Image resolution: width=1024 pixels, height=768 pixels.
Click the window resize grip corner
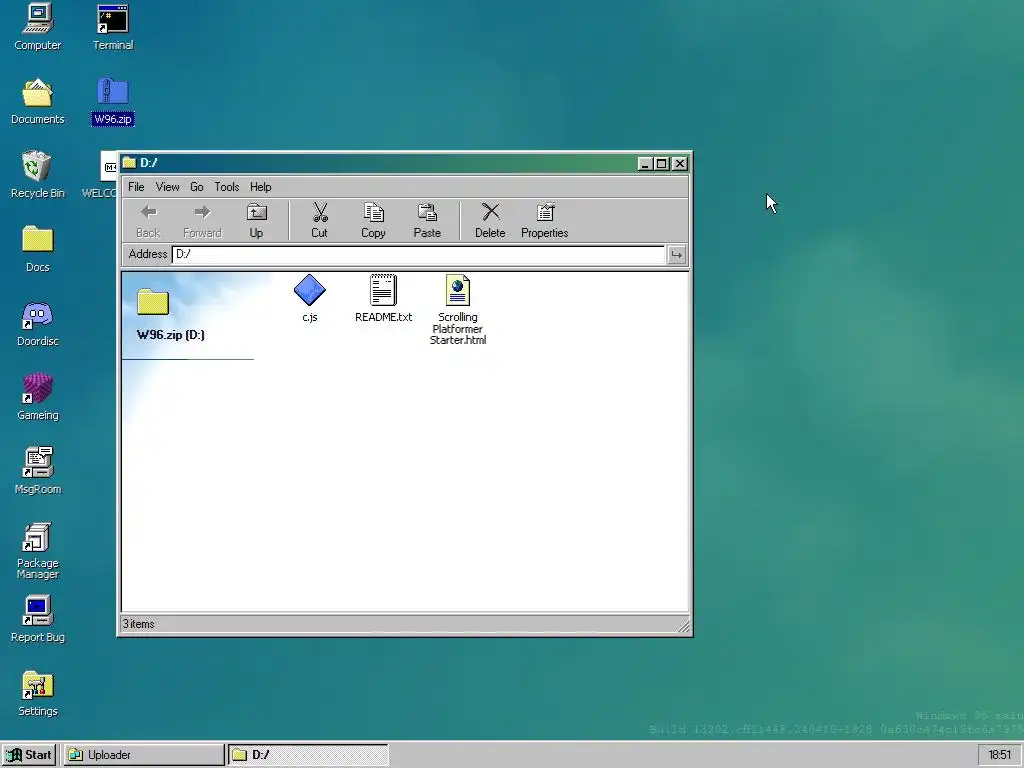(682, 627)
